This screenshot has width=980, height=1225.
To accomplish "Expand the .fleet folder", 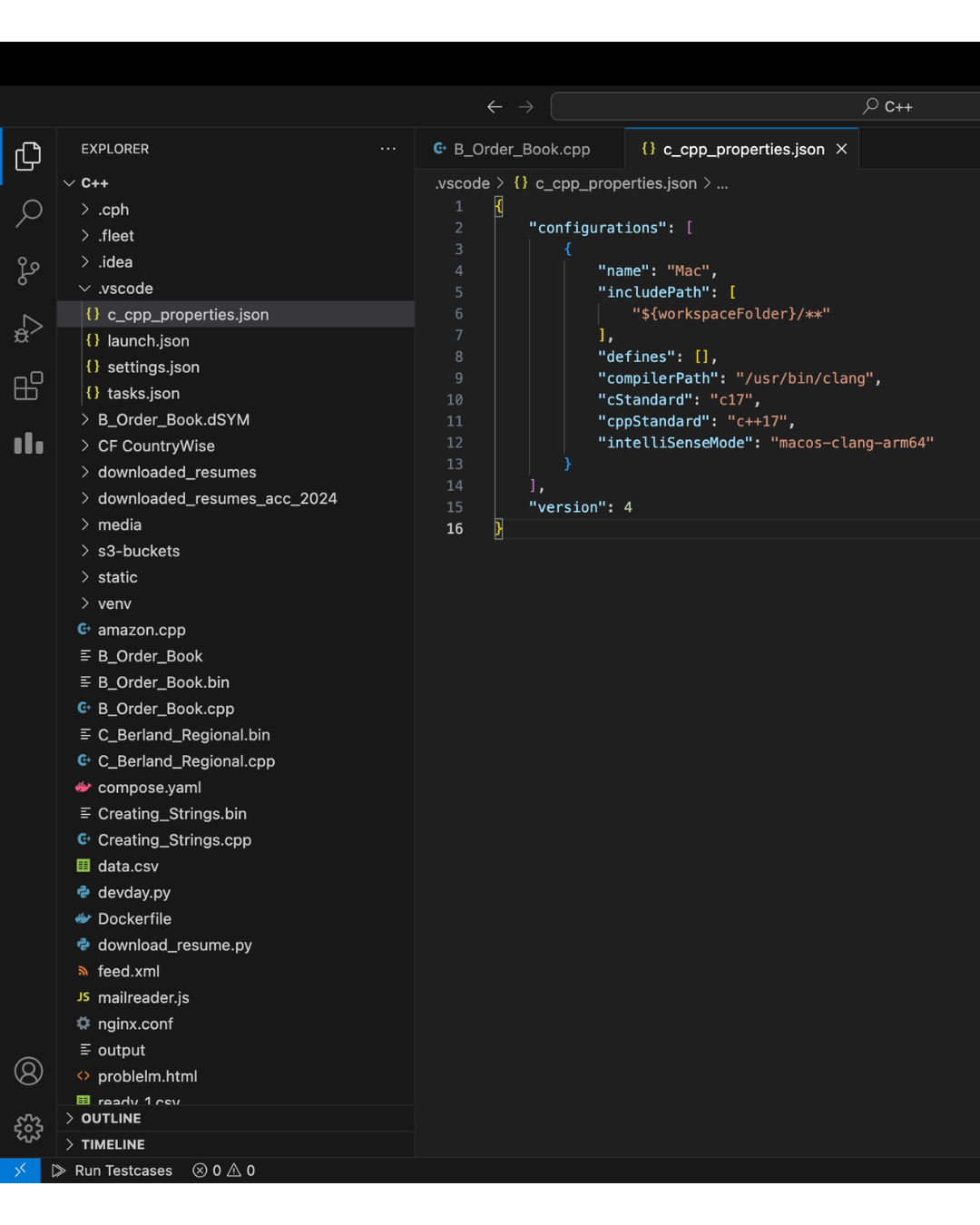I will pyautogui.click(x=236, y=236).
